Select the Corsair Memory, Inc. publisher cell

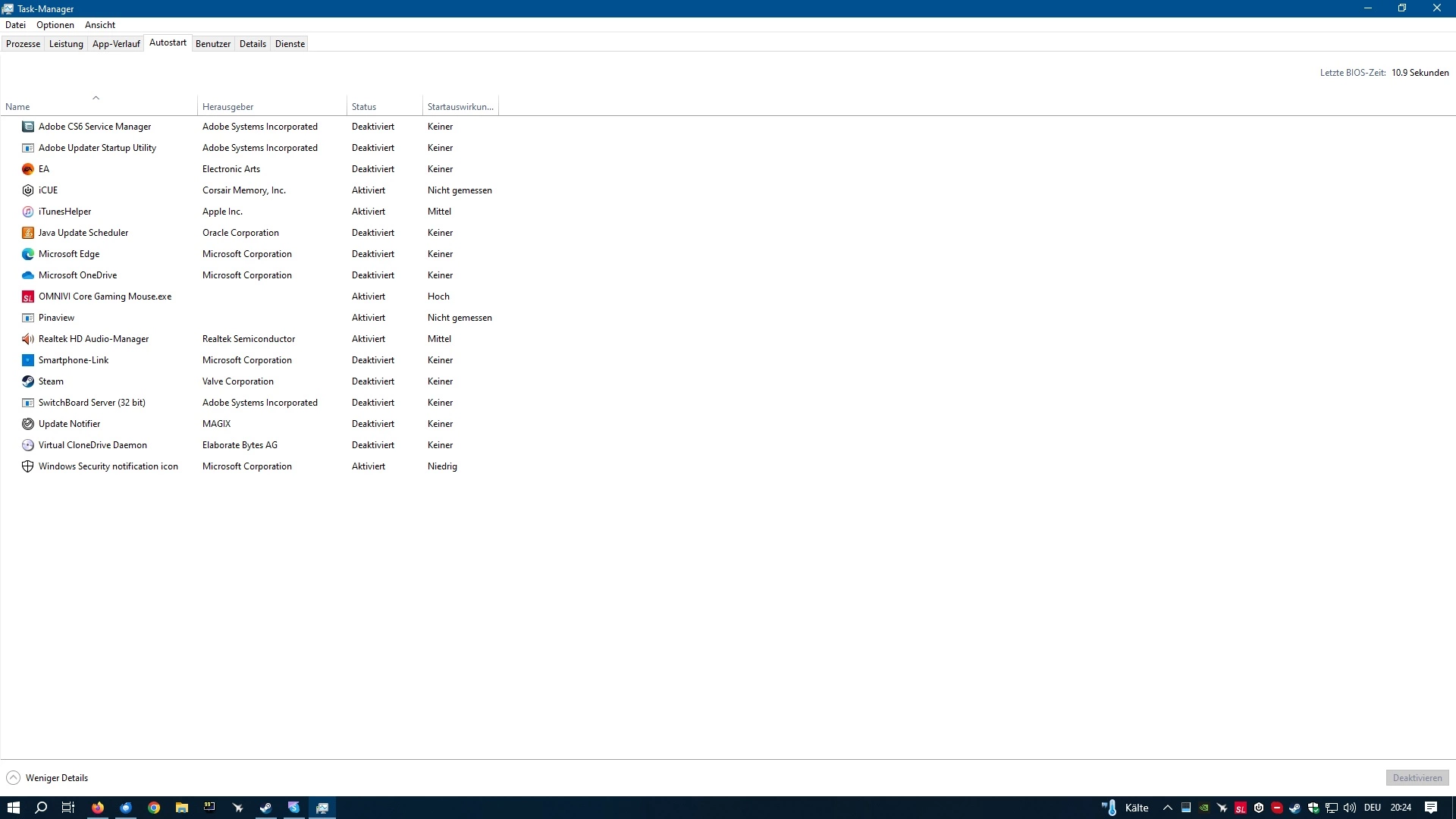coord(244,190)
